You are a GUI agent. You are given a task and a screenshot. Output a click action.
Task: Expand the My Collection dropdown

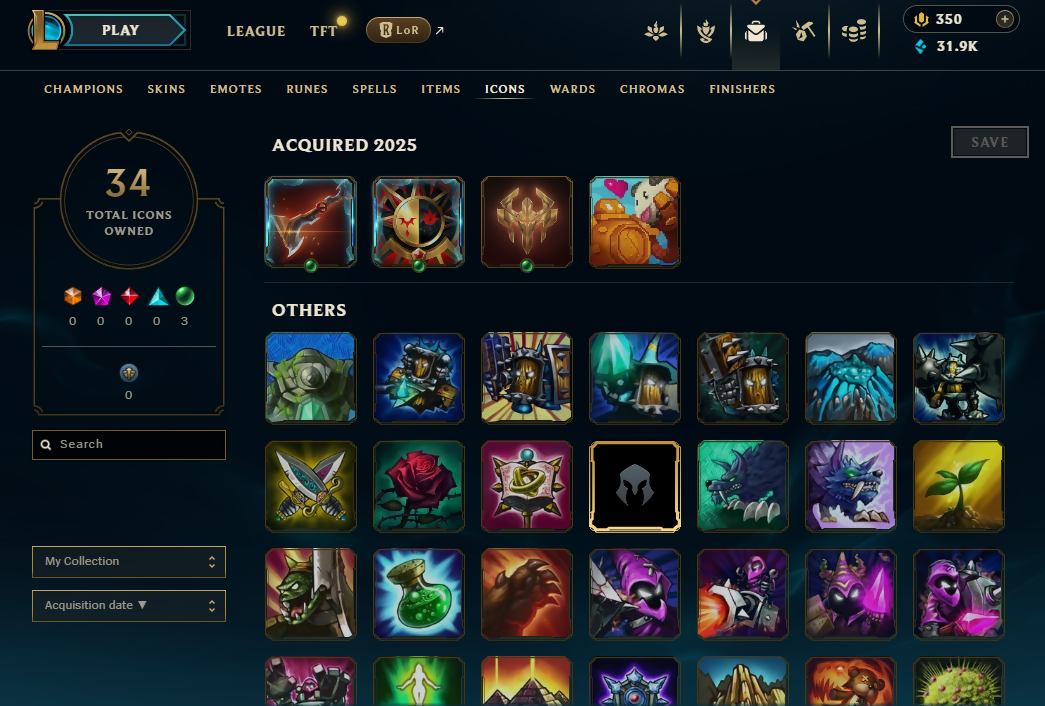pyautogui.click(x=129, y=562)
